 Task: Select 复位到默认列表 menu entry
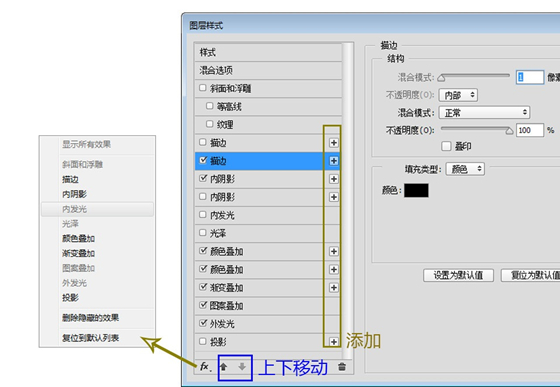[x=91, y=338]
